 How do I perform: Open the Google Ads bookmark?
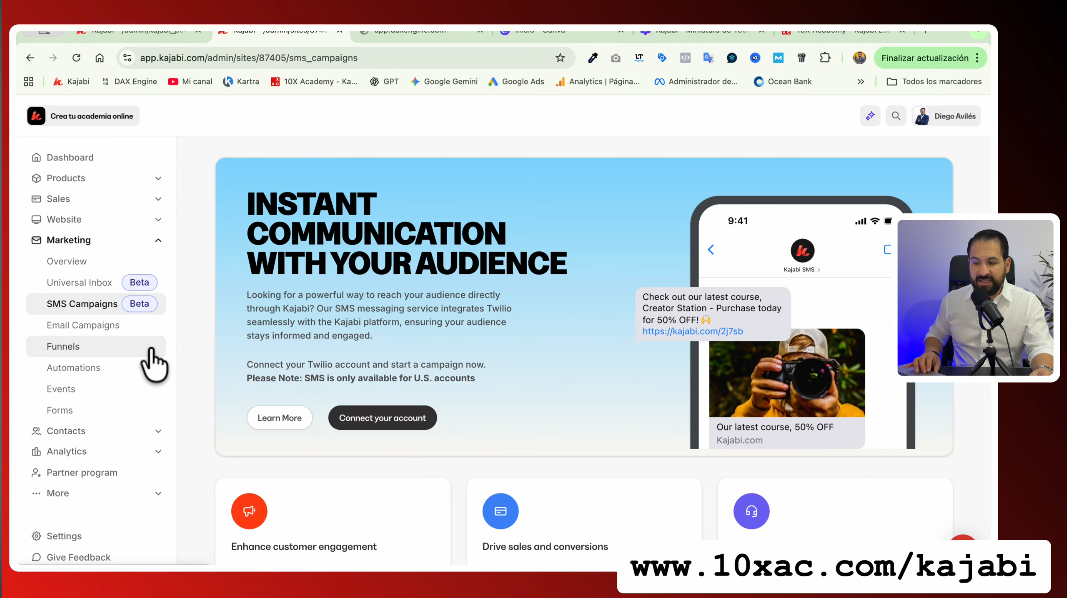click(x=516, y=82)
